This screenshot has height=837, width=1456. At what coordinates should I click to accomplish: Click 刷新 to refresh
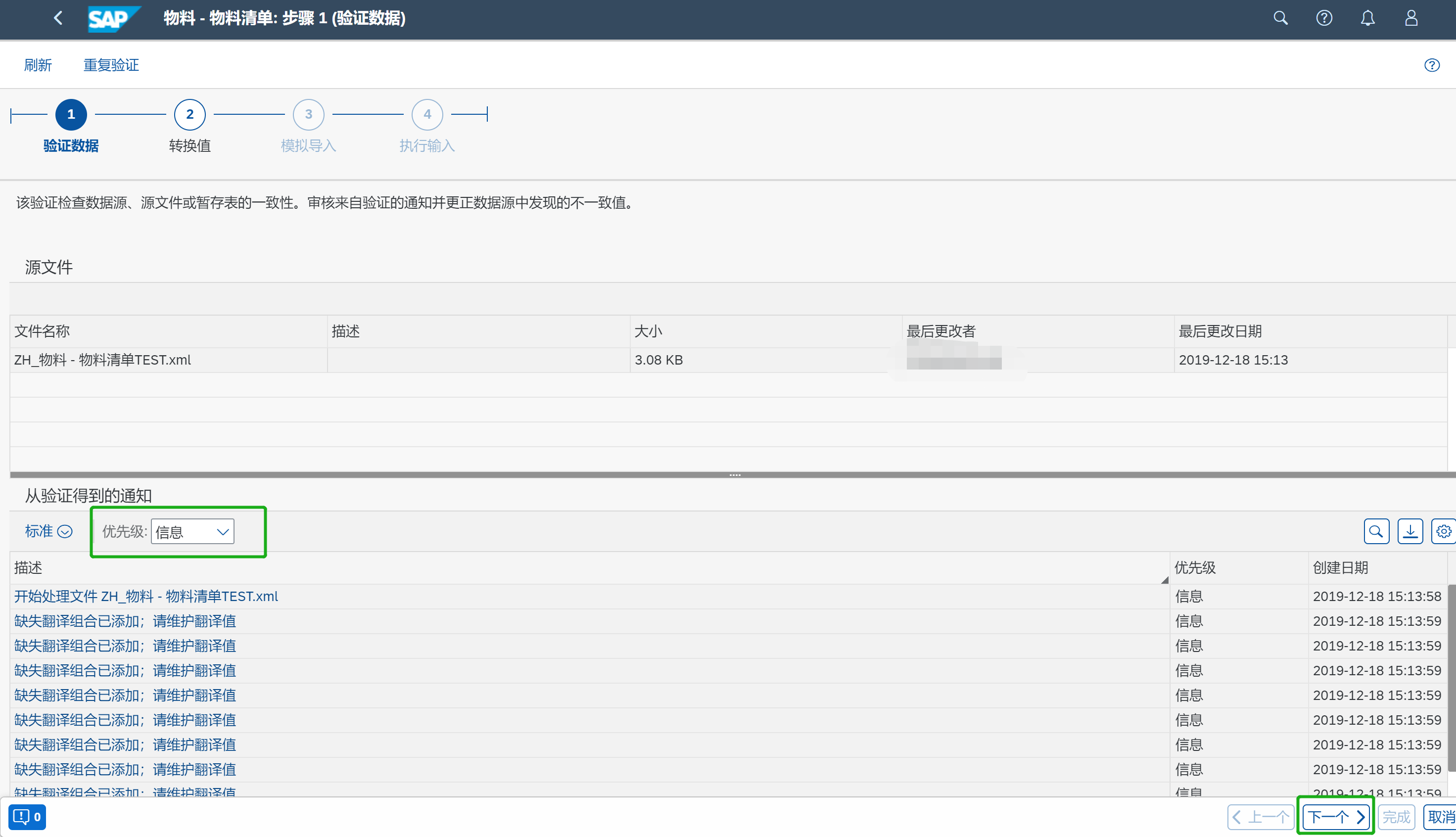tap(38, 65)
